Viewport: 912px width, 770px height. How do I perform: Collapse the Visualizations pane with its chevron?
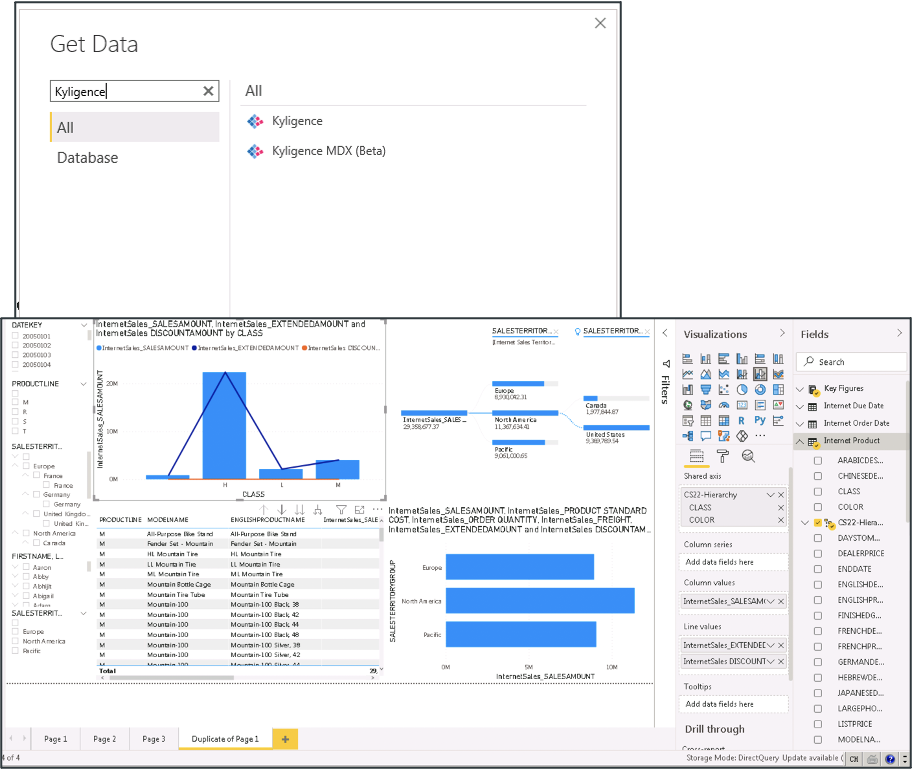782,333
